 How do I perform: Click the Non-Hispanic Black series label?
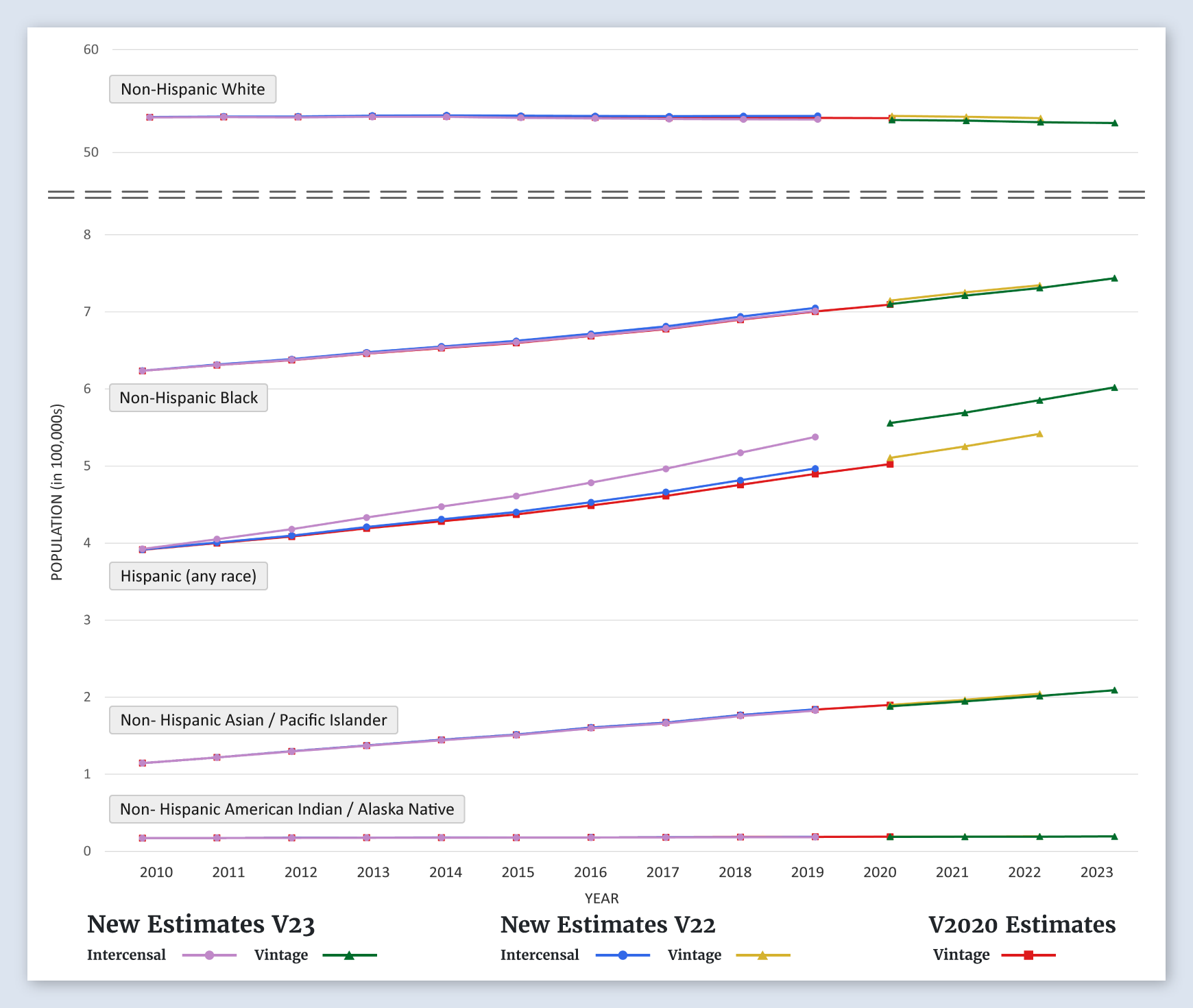pyautogui.click(x=189, y=398)
